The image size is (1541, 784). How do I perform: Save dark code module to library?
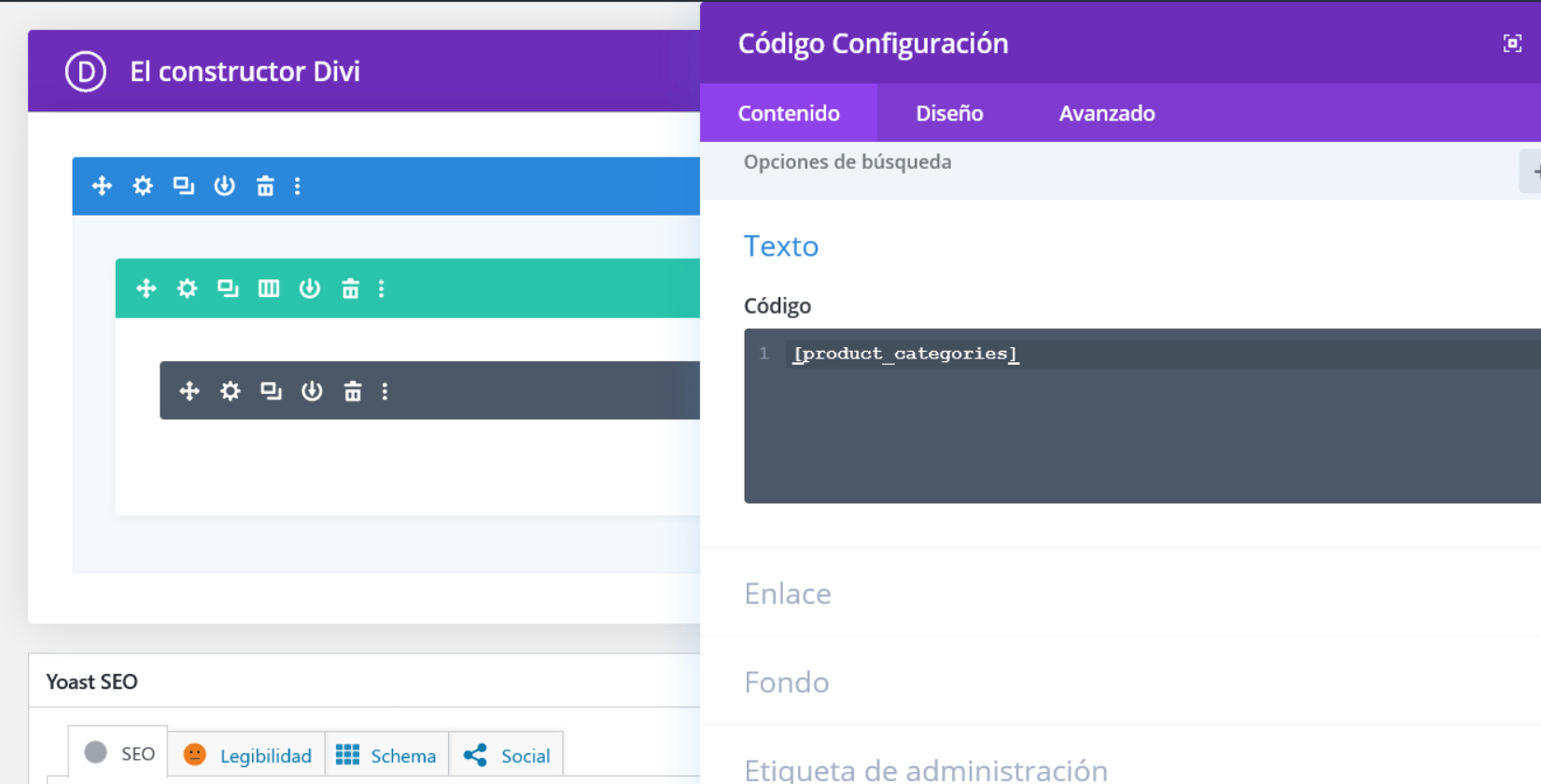312,391
